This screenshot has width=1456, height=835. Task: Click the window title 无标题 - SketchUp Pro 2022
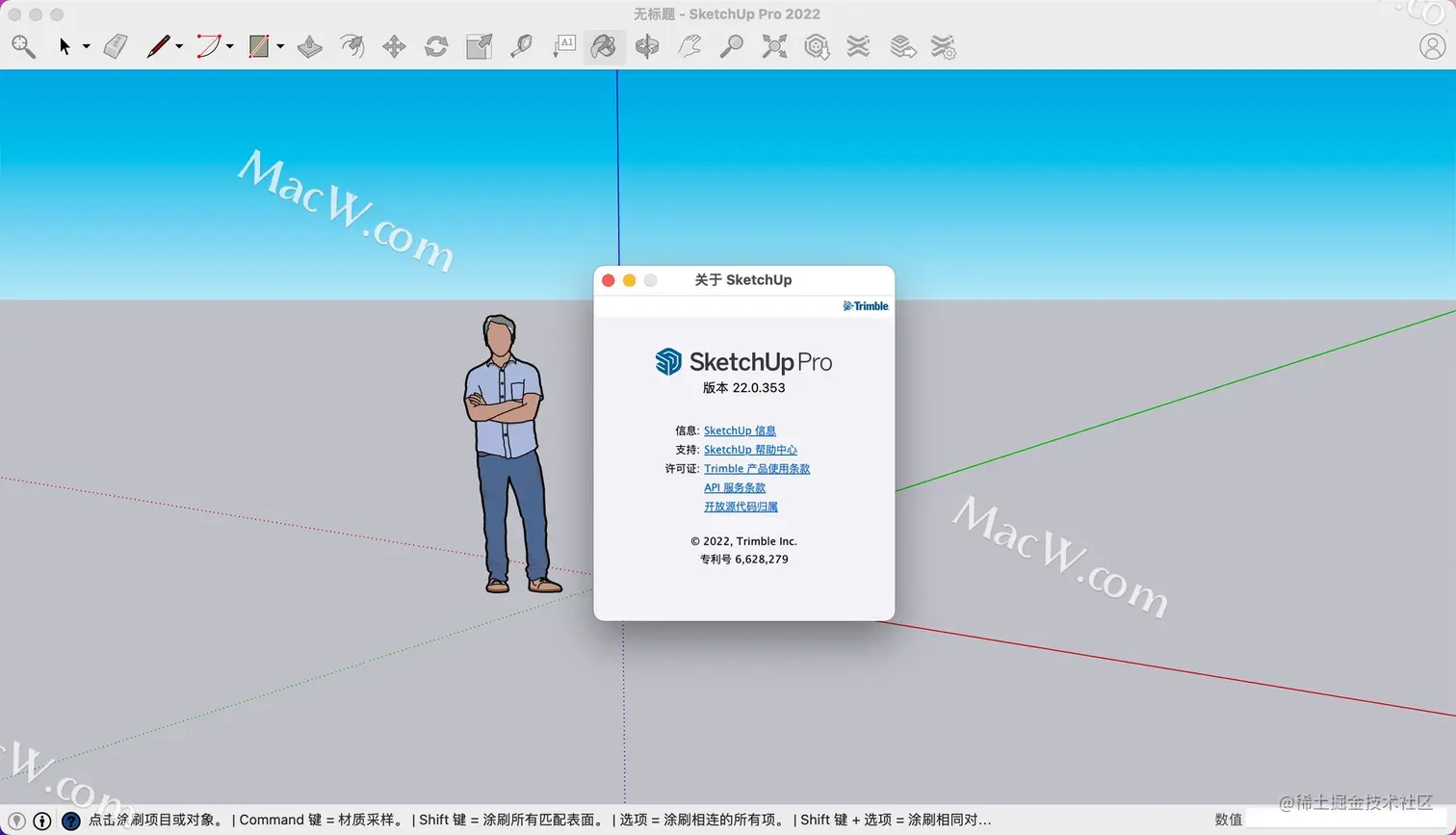pyautogui.click(x=727, y=14)
